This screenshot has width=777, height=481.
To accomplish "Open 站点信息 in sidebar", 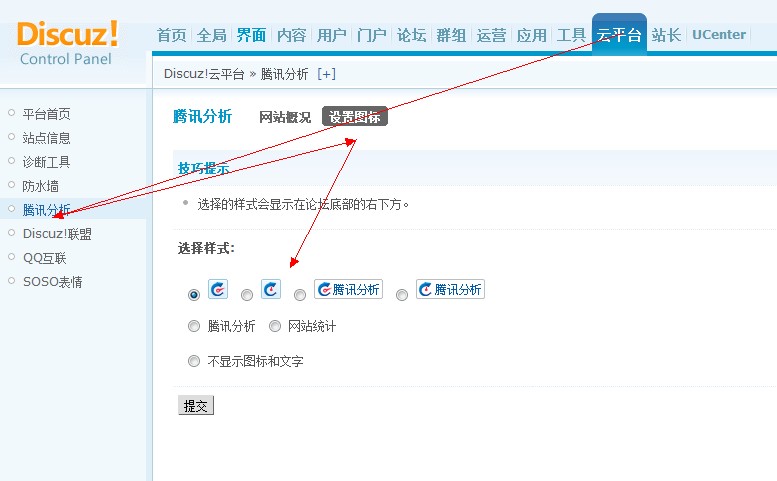I will point(46,138).
